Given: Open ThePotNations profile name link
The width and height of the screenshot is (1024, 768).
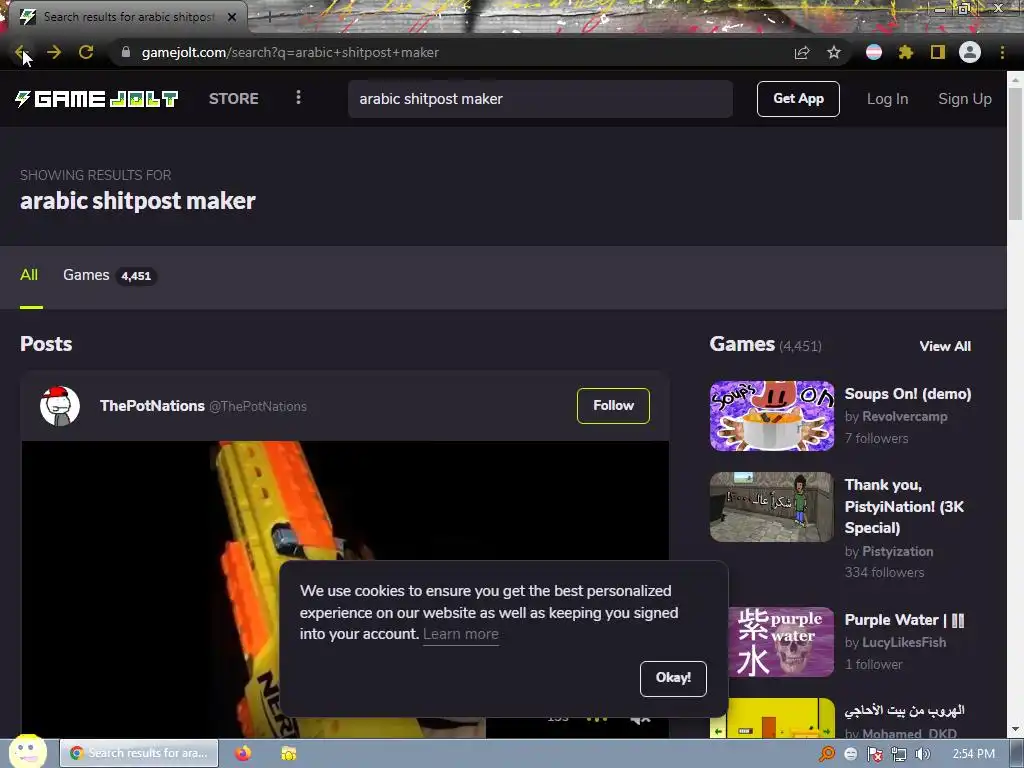Looking at the screenshot, I should (x=152, y=406).
